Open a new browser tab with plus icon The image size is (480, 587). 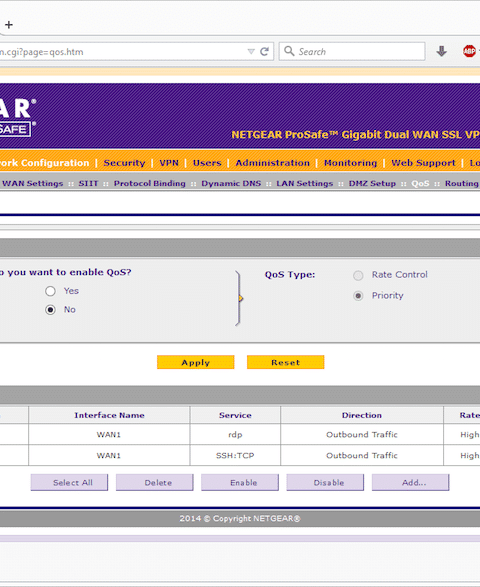coord(9,25)
